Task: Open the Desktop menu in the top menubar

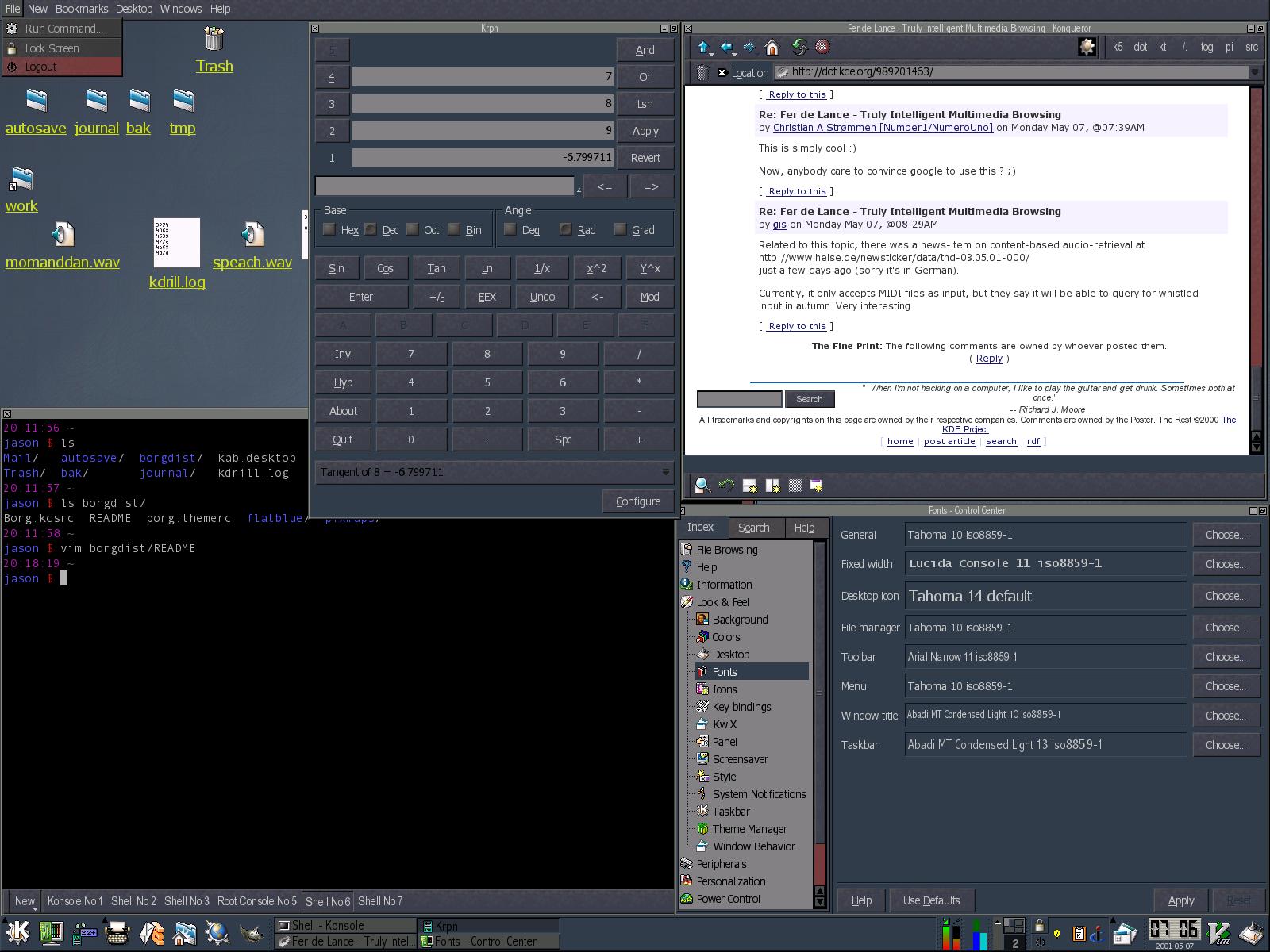Action: [x=133, y=9]
